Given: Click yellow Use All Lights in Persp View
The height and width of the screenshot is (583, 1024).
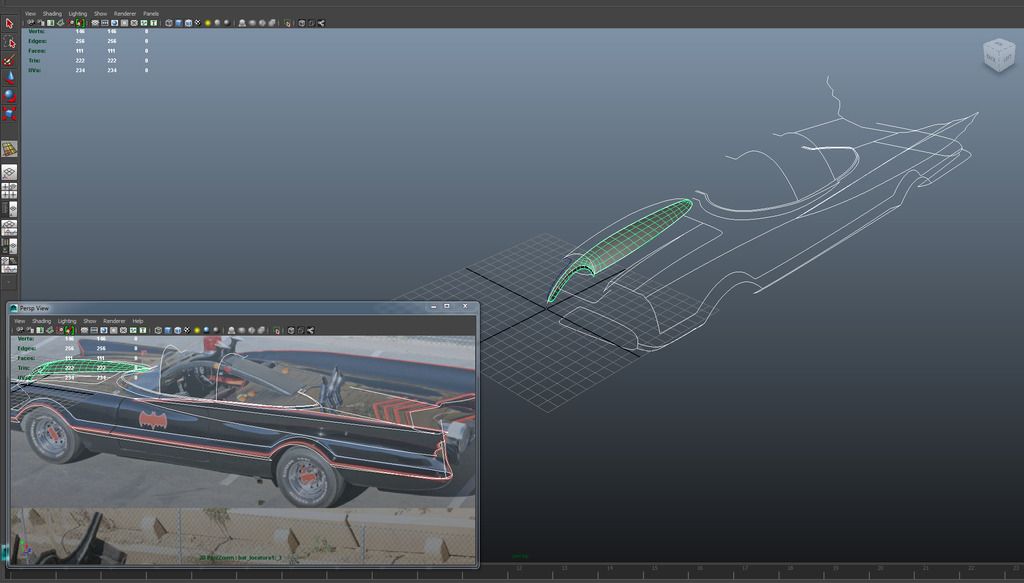Looking at the screenshot, I should [x=197, y=330].
